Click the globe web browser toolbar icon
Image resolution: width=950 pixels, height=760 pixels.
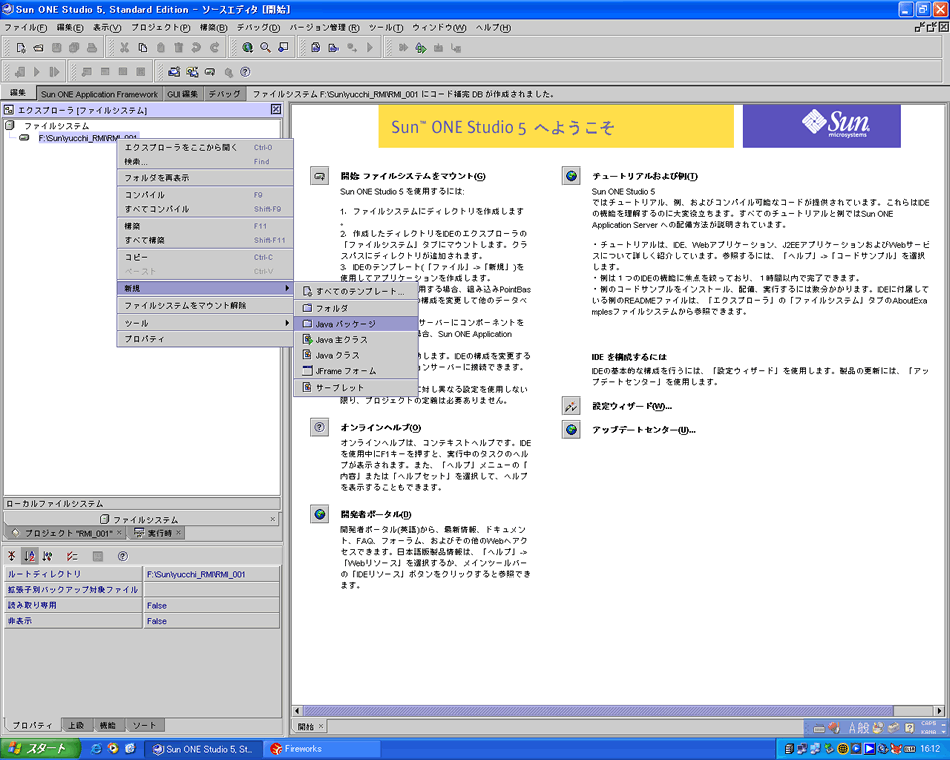[x=247, y=48]
